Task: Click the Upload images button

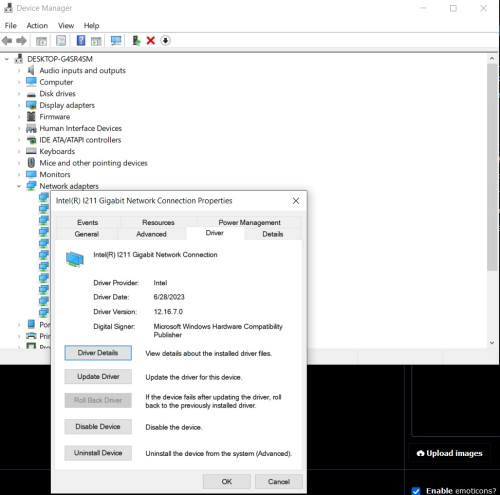Action: [450, 453]
